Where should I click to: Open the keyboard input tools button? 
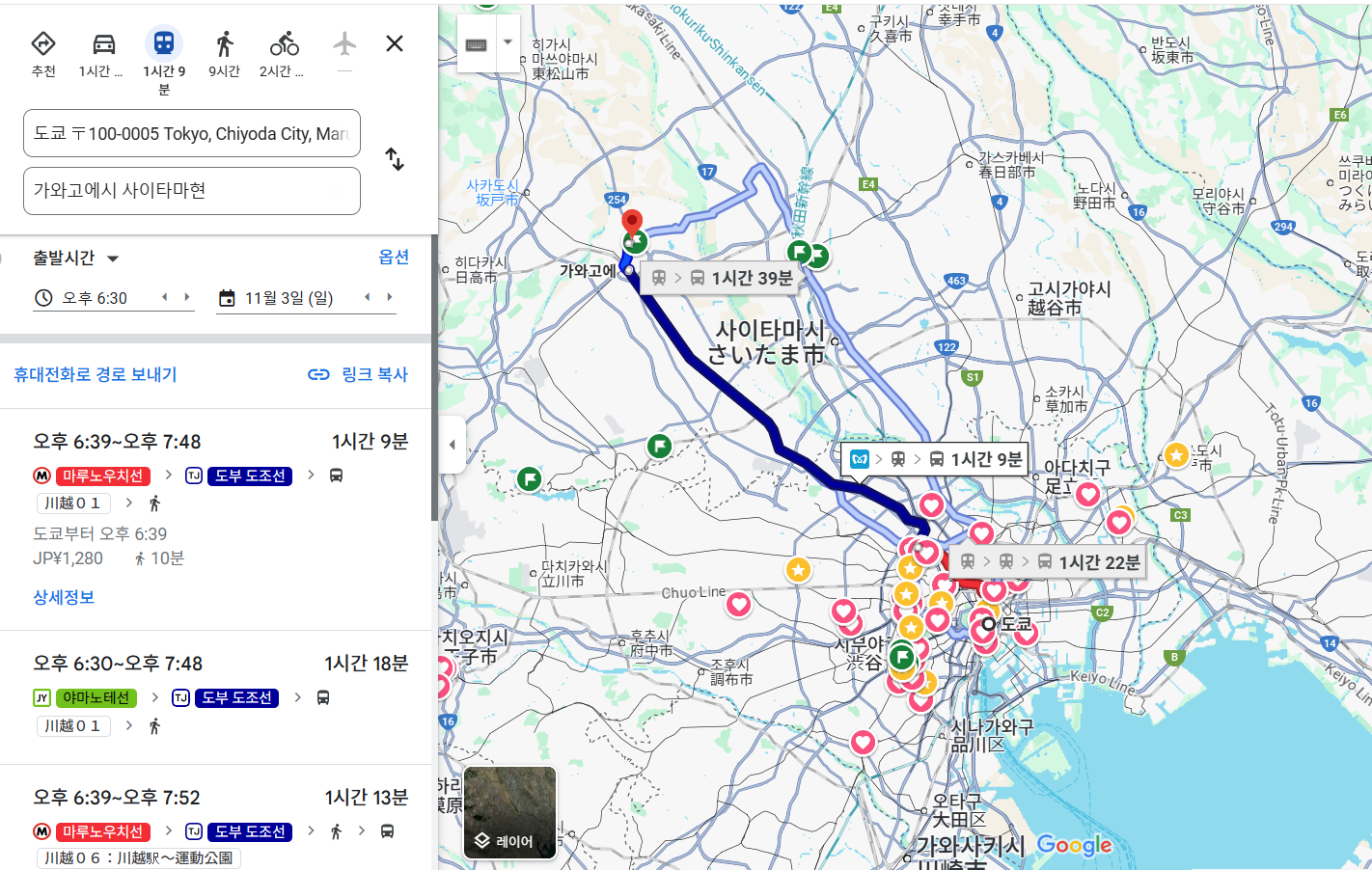coord(477,44)
